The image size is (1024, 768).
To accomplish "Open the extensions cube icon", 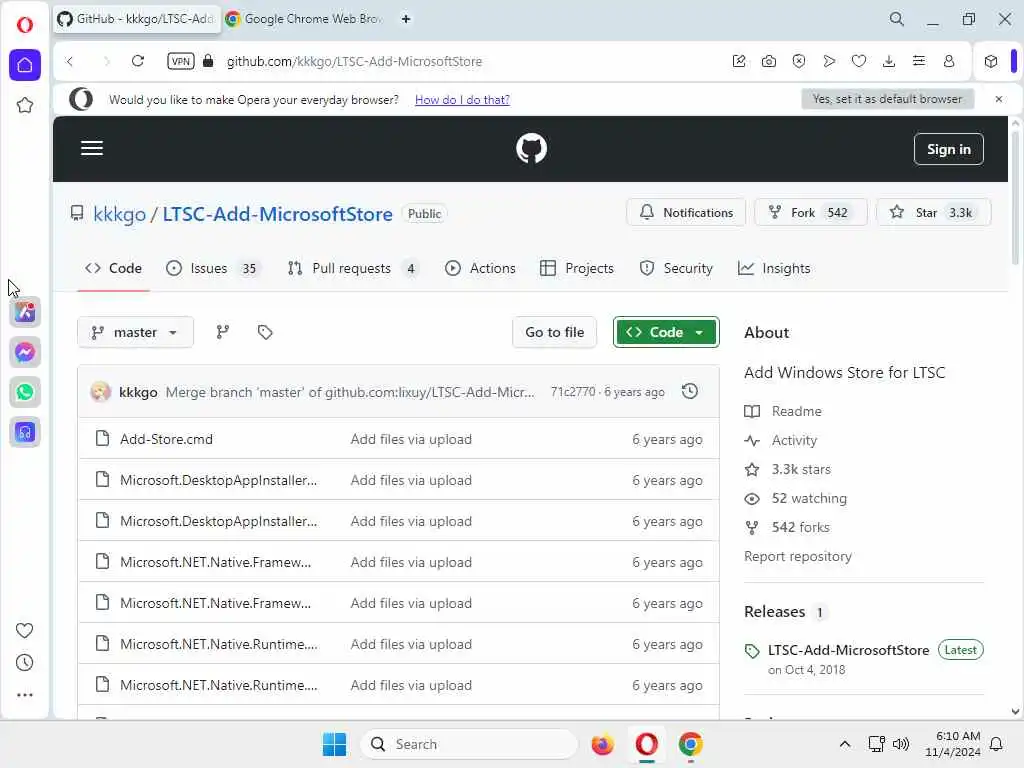I will pos(991,61).
